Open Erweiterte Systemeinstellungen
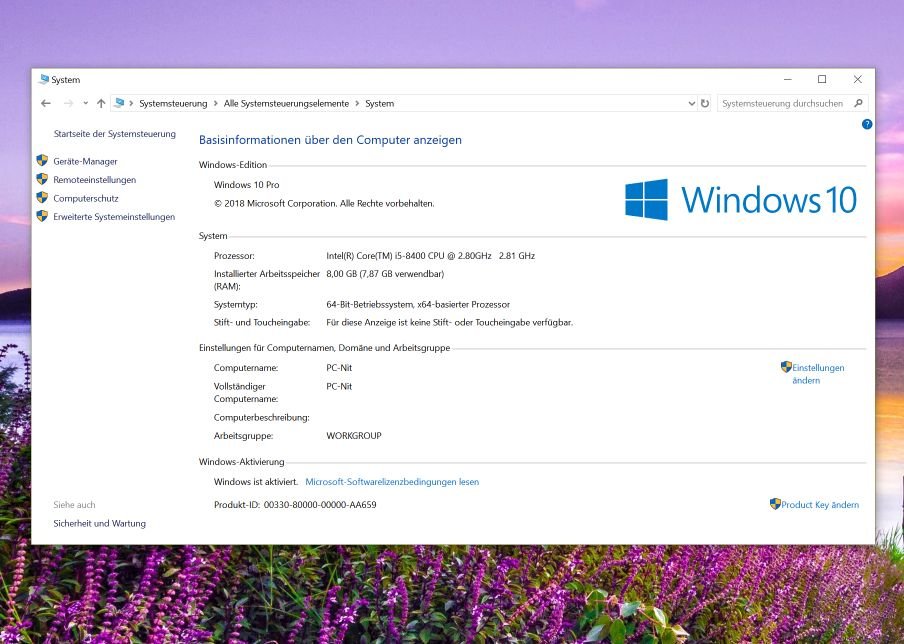The height and width of the screenshot is (644, 904). click(114, 217)
